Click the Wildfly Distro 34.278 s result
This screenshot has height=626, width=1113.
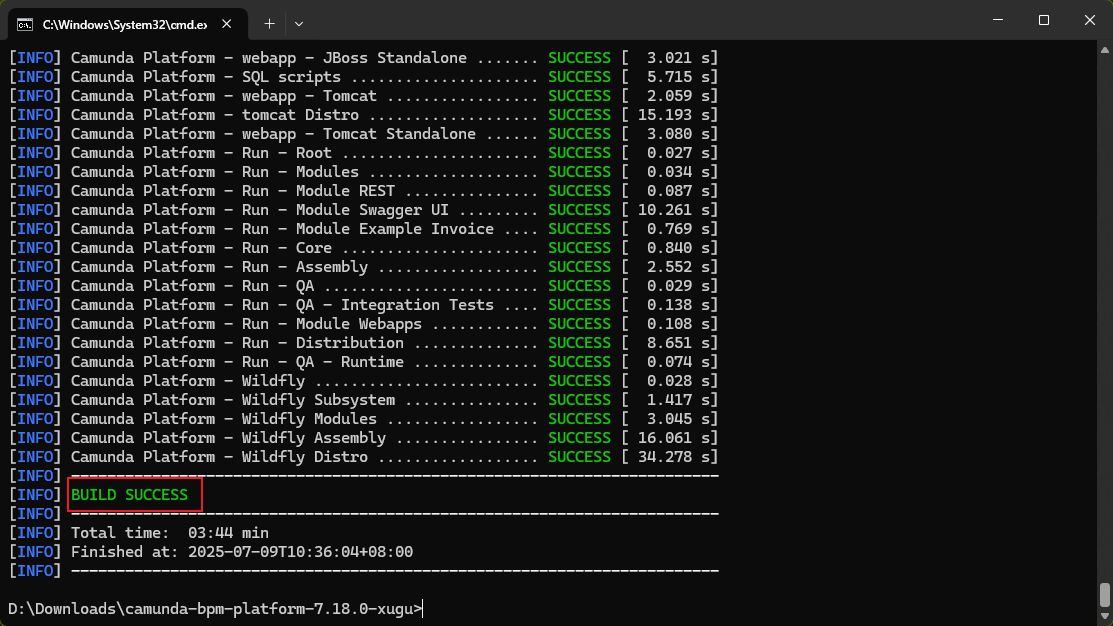[668, 457]
